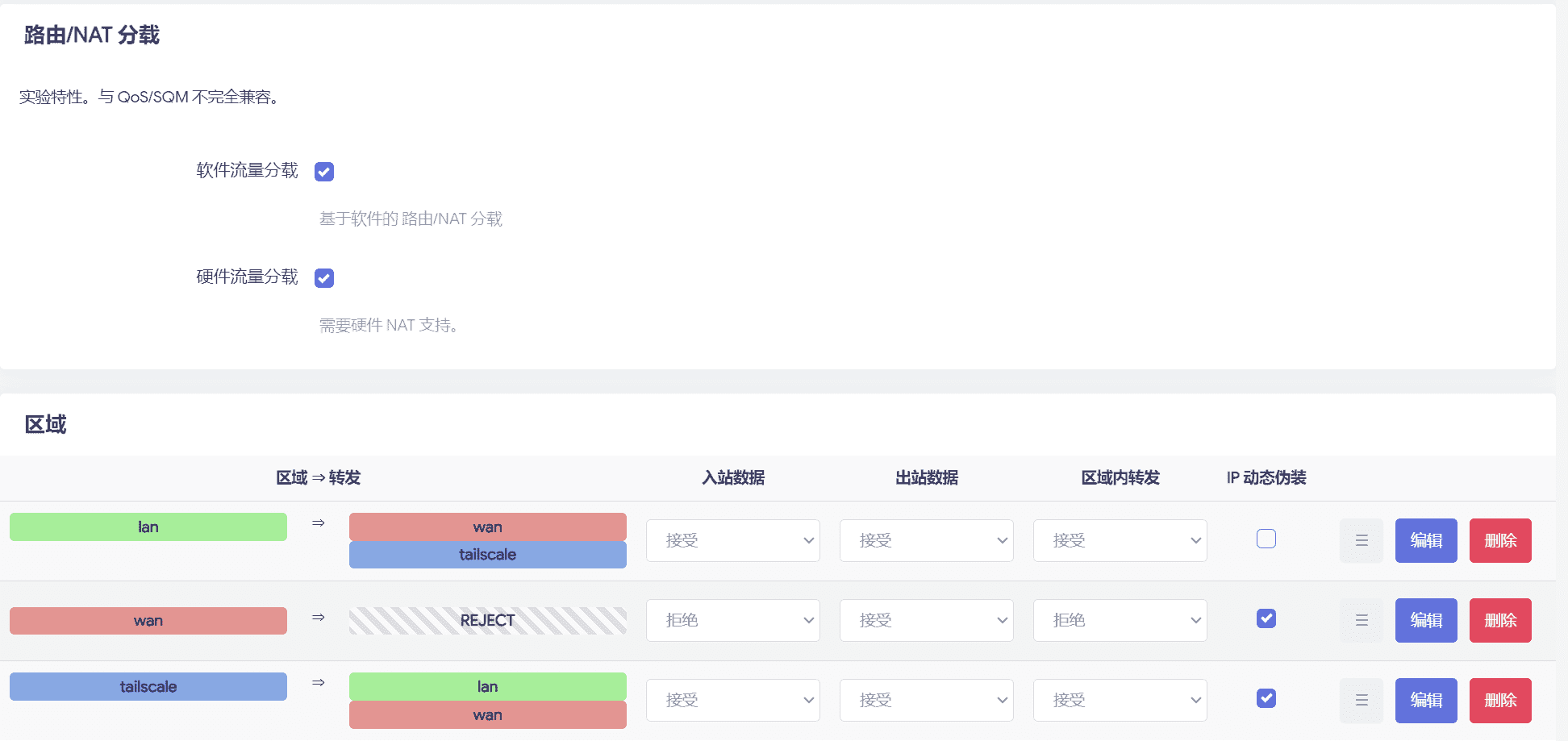Viewport: 1568px width, 741px height.
Task: Uncheck IP 动态伪装 for tailscale zone
Action: click(x=1266, y=698)
